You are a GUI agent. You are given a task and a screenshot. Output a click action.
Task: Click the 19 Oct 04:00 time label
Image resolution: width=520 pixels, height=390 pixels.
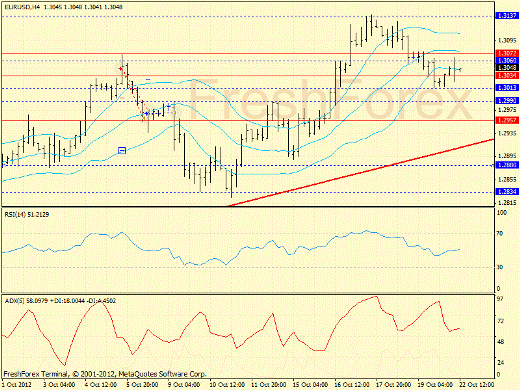tap(435, 385)
